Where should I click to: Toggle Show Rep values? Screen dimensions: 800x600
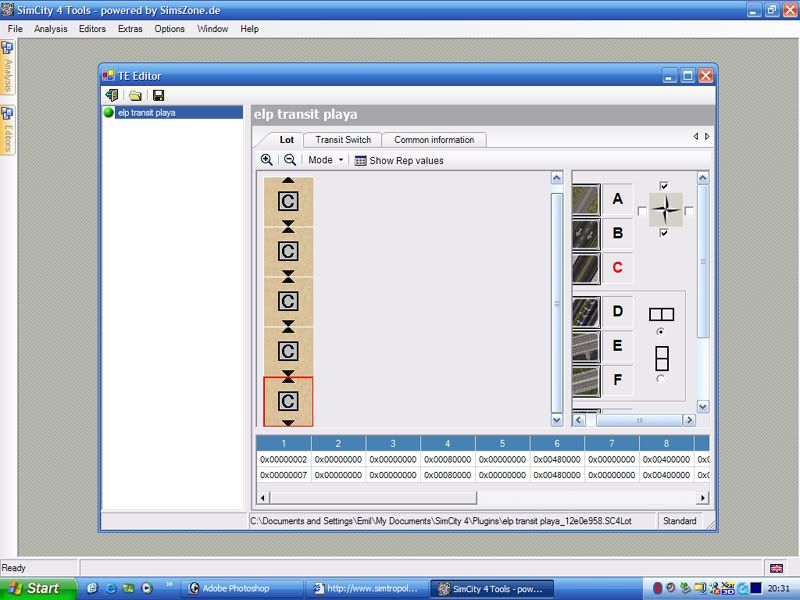pos(399,160)
